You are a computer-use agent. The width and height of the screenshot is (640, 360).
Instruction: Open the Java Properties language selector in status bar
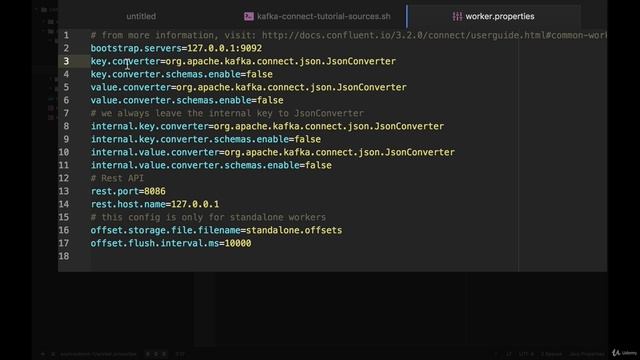[587, 354]
